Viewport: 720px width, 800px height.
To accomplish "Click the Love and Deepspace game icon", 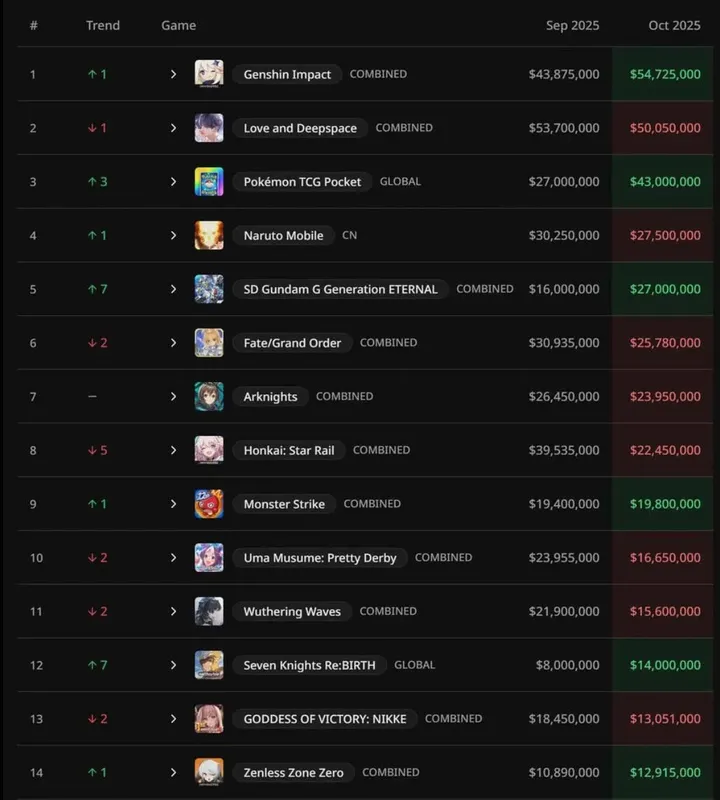I will tap(209, 128).
